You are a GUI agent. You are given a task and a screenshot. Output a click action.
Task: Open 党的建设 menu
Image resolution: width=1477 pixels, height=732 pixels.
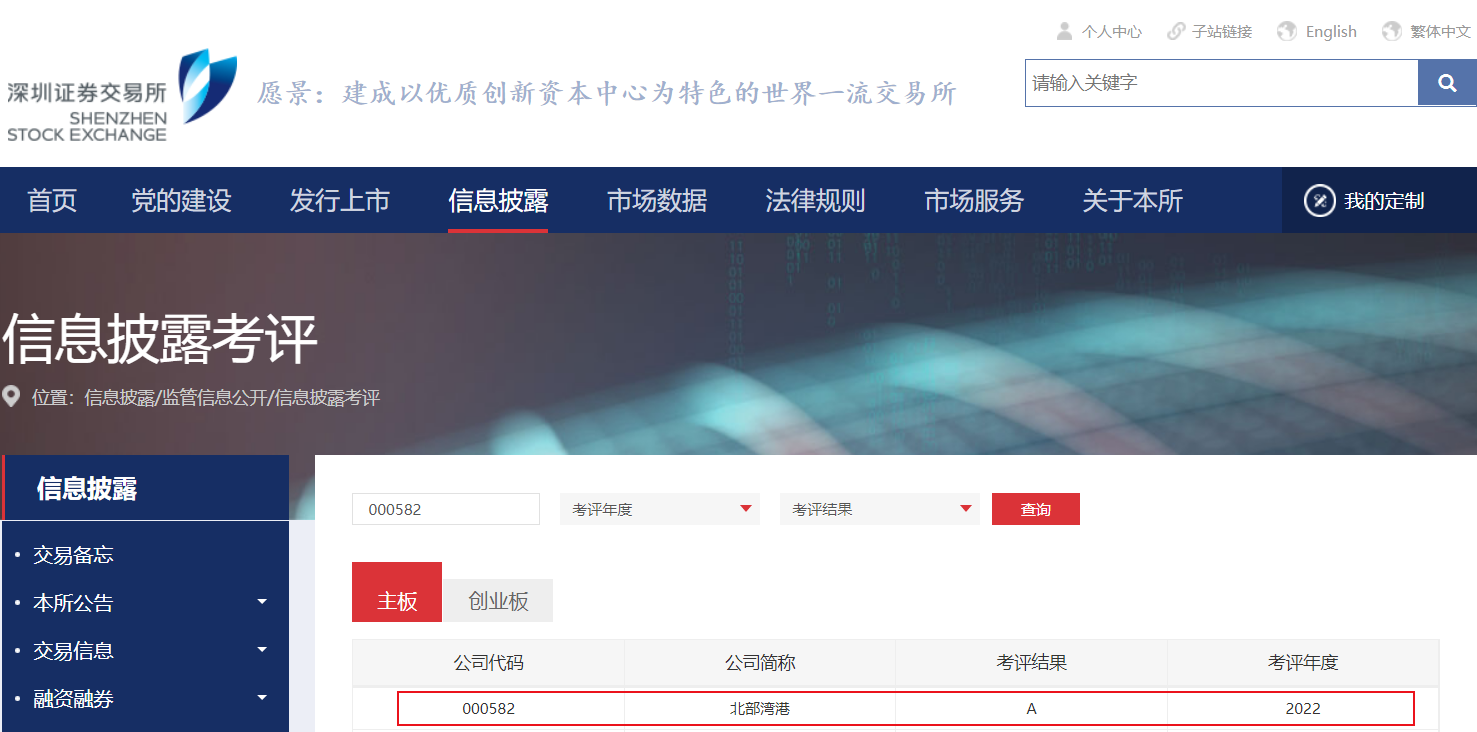pyautogui.click(x=181, y=201)
